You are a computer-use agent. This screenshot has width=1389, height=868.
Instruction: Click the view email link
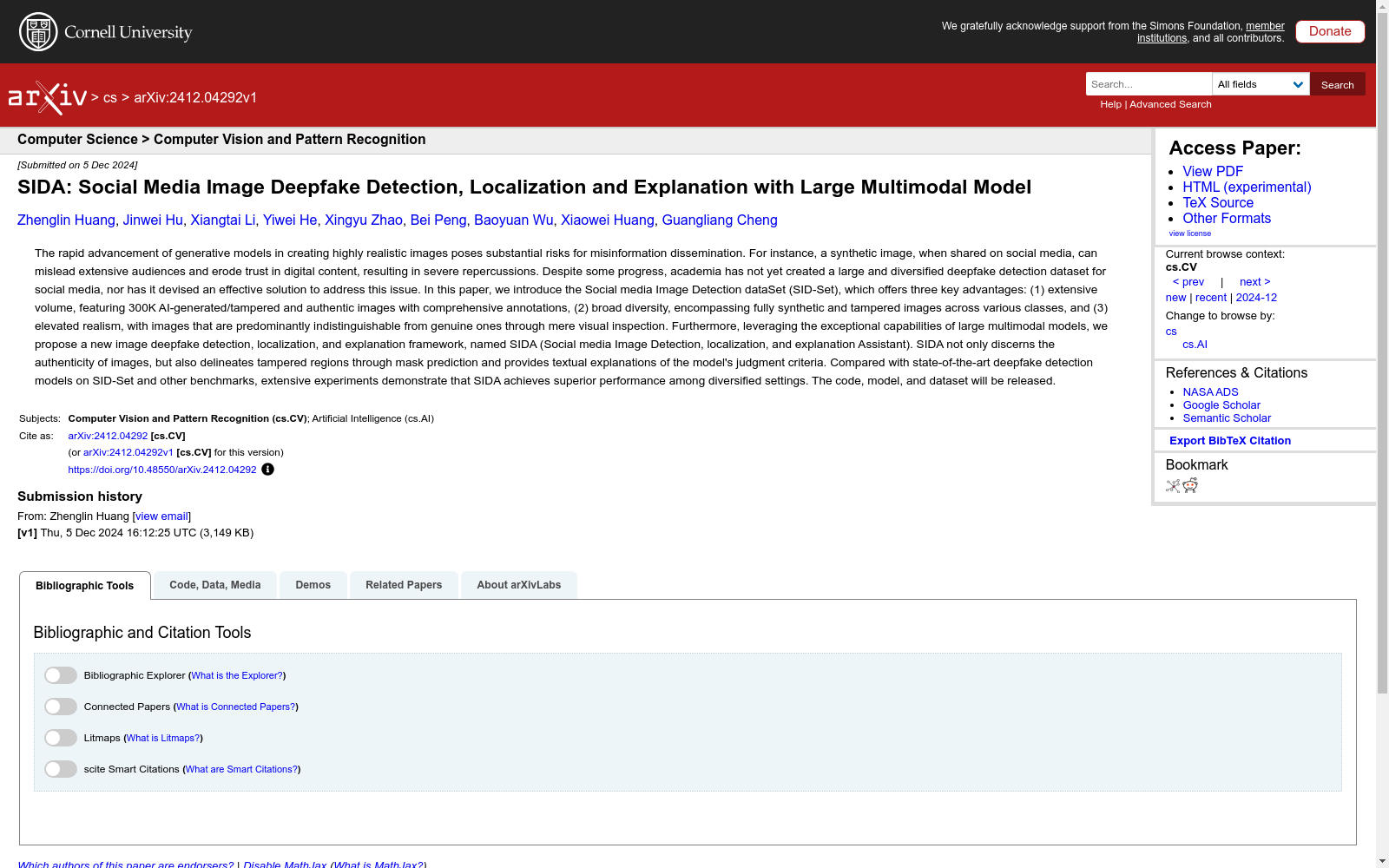coord(161,516)
